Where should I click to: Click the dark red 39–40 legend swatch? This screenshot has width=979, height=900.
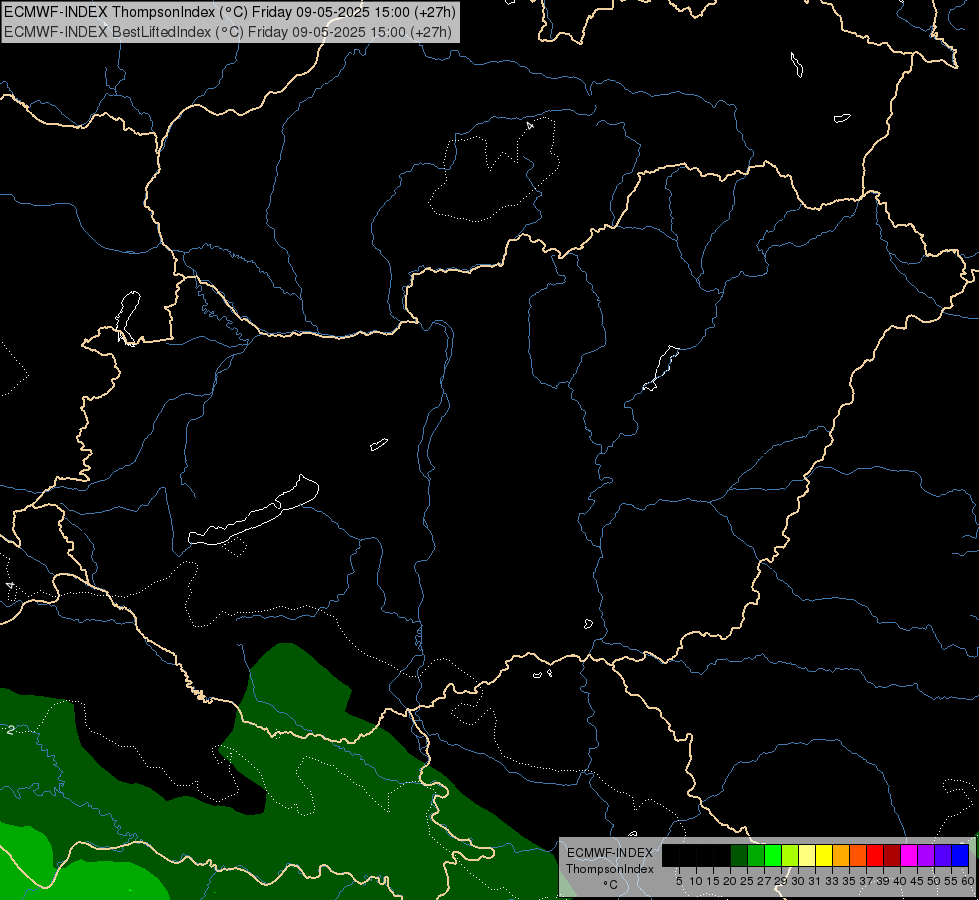(x=892, y=855)
